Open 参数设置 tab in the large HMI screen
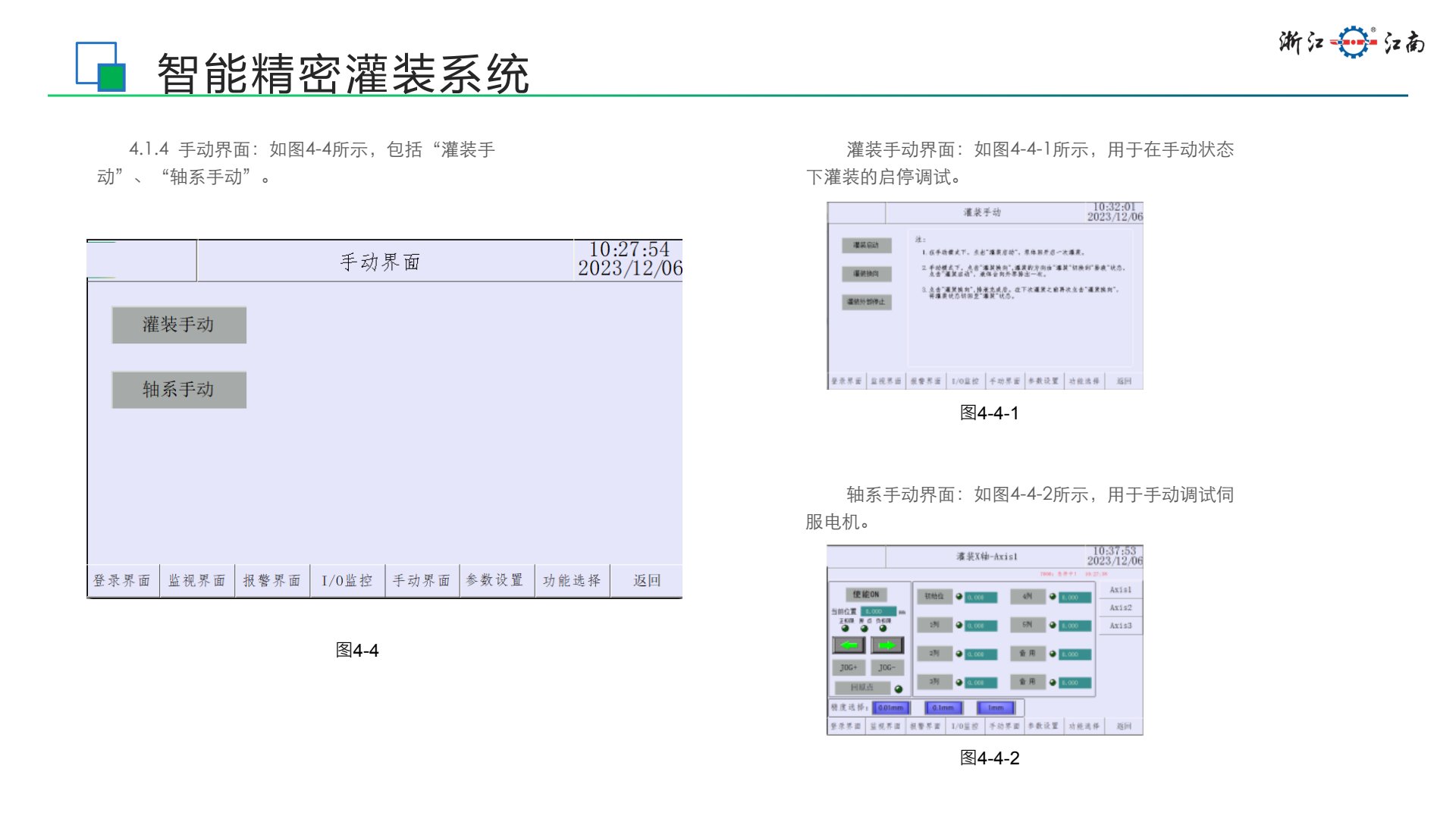 (x=495, y=581)
